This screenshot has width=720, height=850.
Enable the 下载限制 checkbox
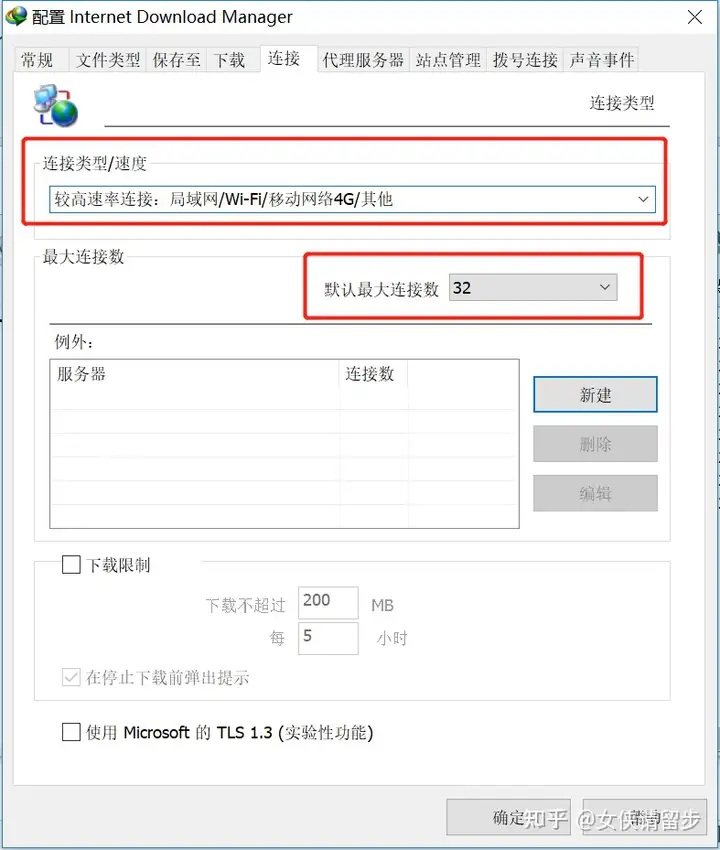[x=71, y=564]
